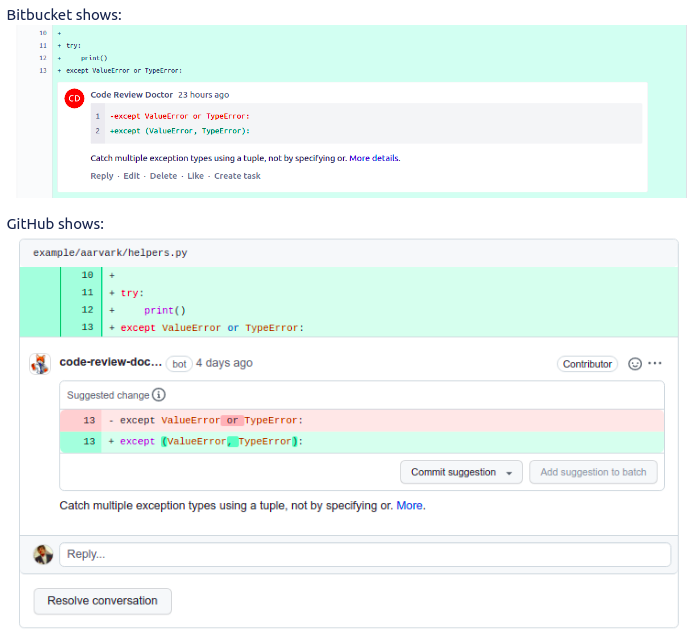The image size is (689, 643).
Task: Click in the Reply... input field
Action: 365,554
